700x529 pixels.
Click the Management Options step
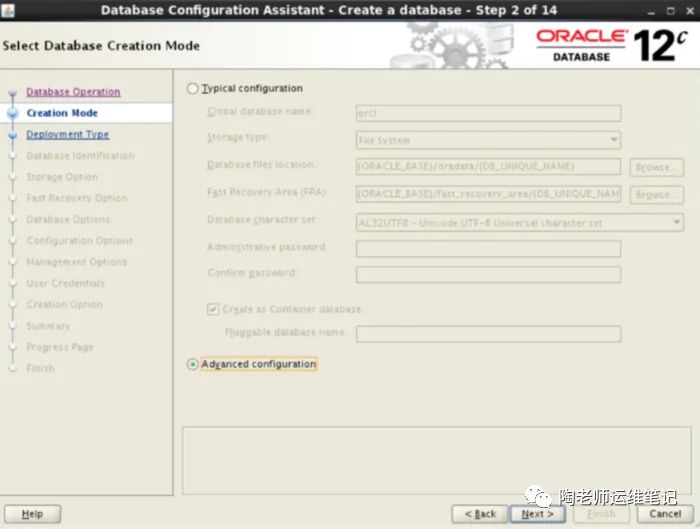click(76, 262)
